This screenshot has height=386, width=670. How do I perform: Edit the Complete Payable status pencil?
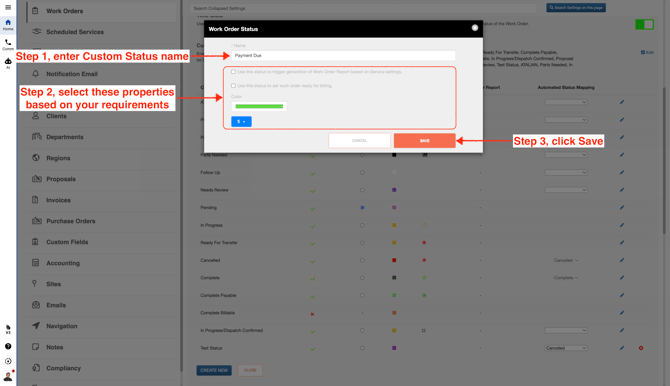pyautogui.click(x=622, y=295)
